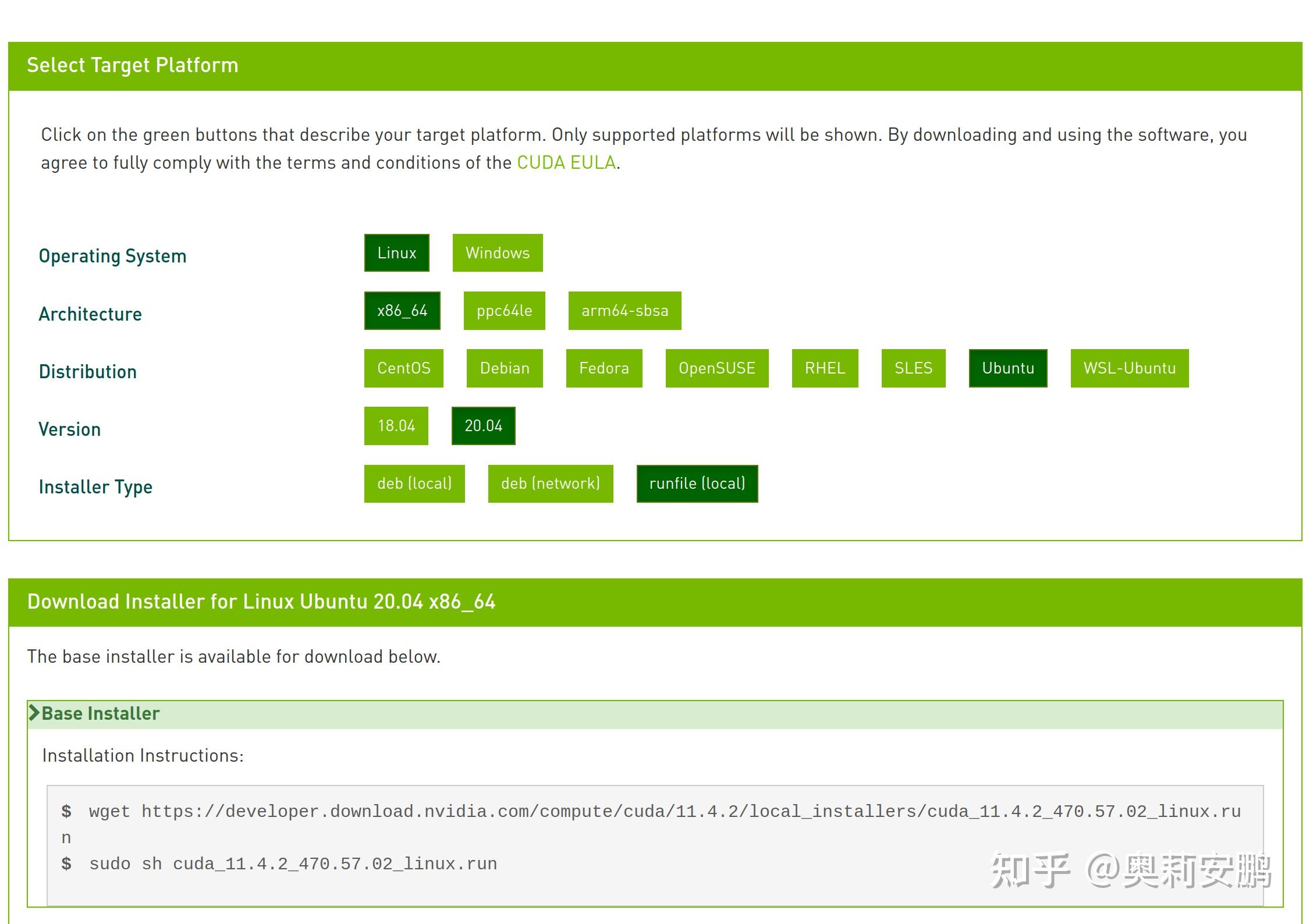Select Linux operating system button
Screen dimensions: 1306x924
pos(397,253)
